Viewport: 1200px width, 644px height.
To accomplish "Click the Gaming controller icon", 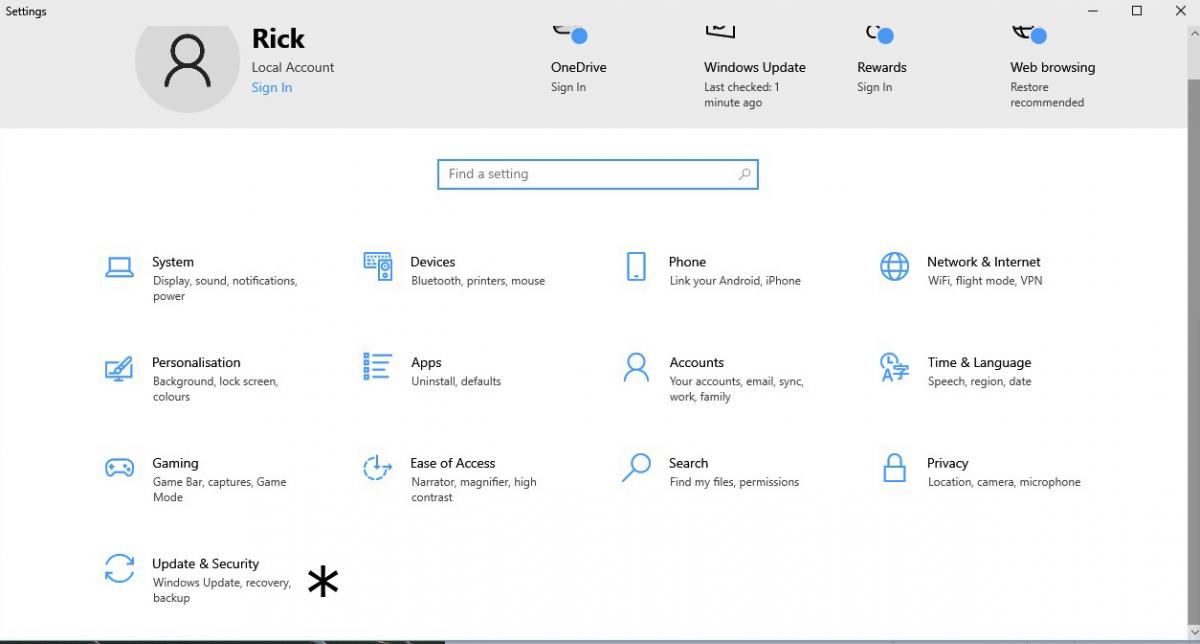I will pos(120,468).
